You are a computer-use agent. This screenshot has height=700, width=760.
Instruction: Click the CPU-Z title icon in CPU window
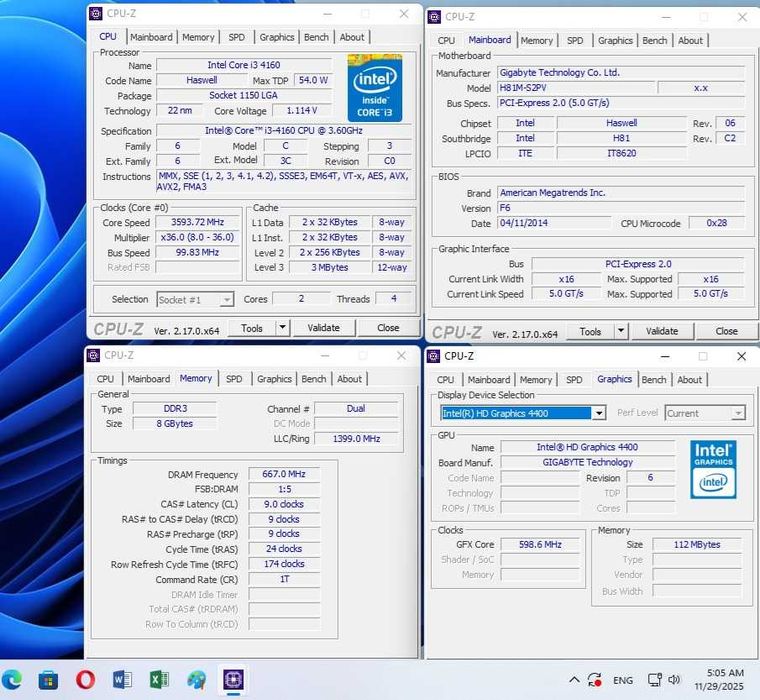pyautogui.click(x=95, y=14)
